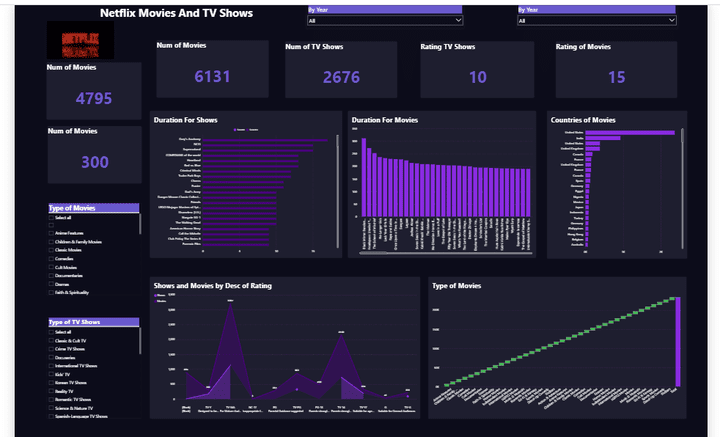Open the By Year dropdown above Num of TV Shows
720x437 pixels.
click(385, 20)
